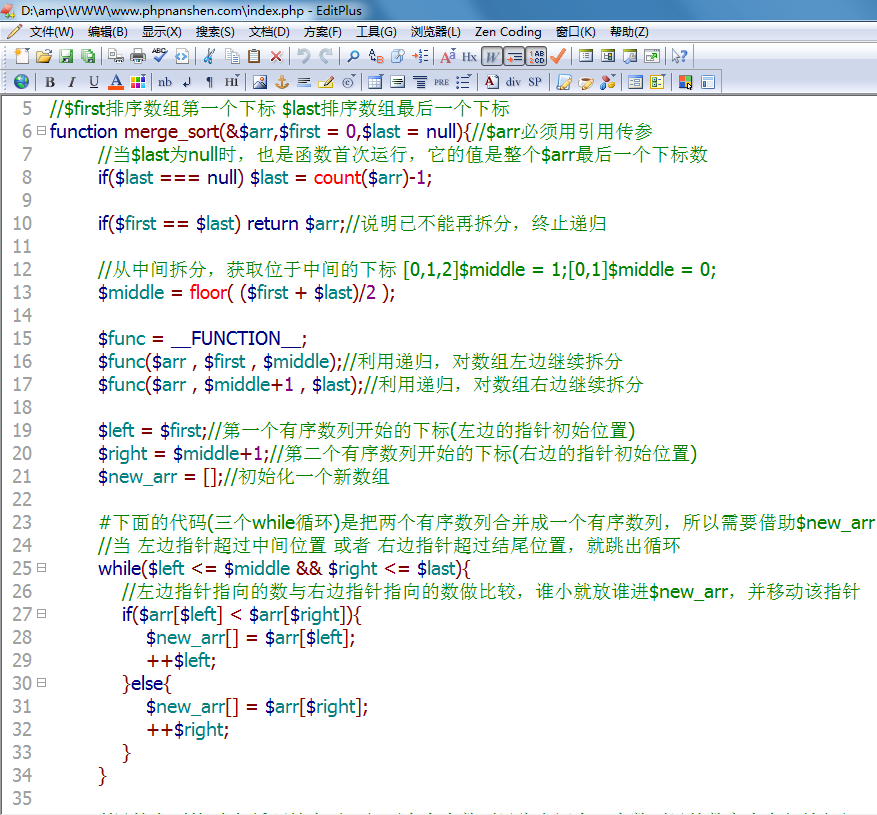The height and width of the screenshot is (815, 877).
Task: Open the 显示(X) menu
Action: click(162, 32)
